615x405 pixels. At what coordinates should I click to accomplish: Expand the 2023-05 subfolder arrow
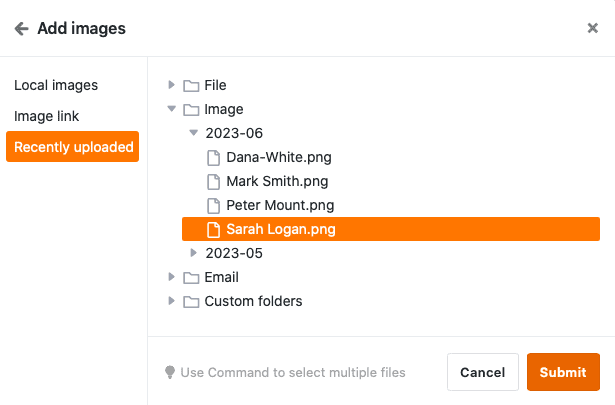(x=193, y=253)
